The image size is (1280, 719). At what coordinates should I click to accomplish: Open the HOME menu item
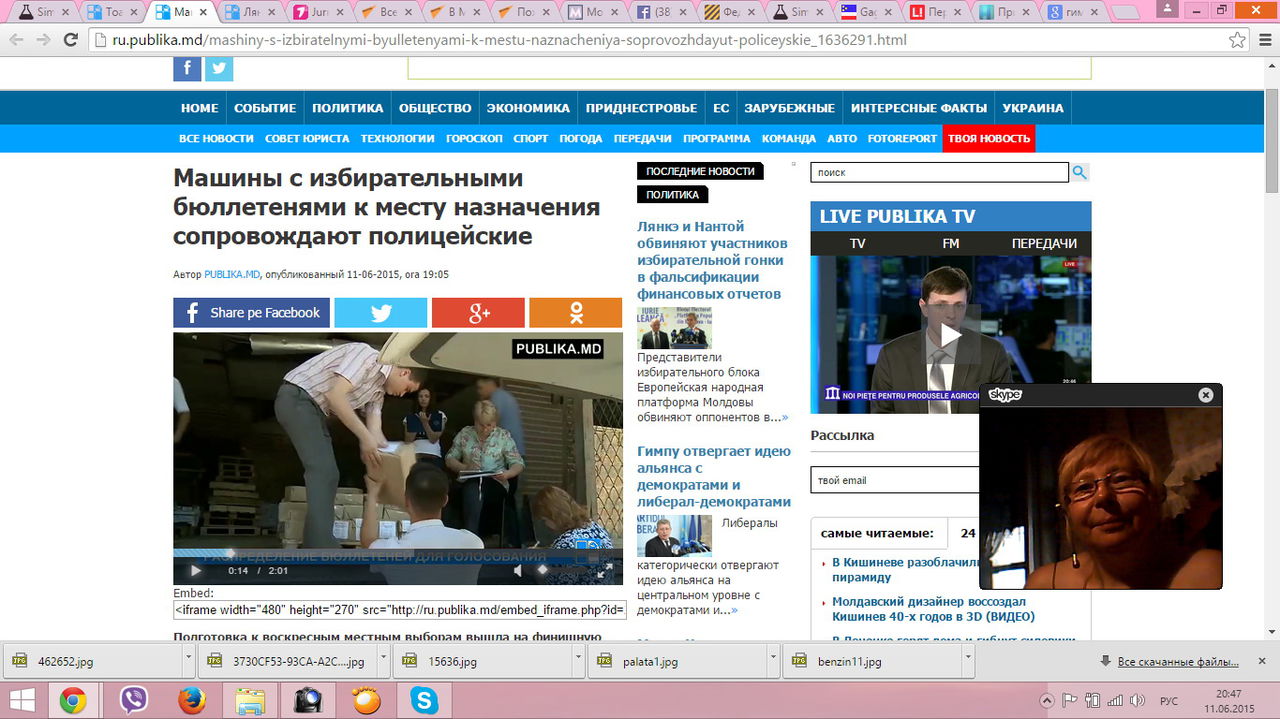click(x=199, y=108)
